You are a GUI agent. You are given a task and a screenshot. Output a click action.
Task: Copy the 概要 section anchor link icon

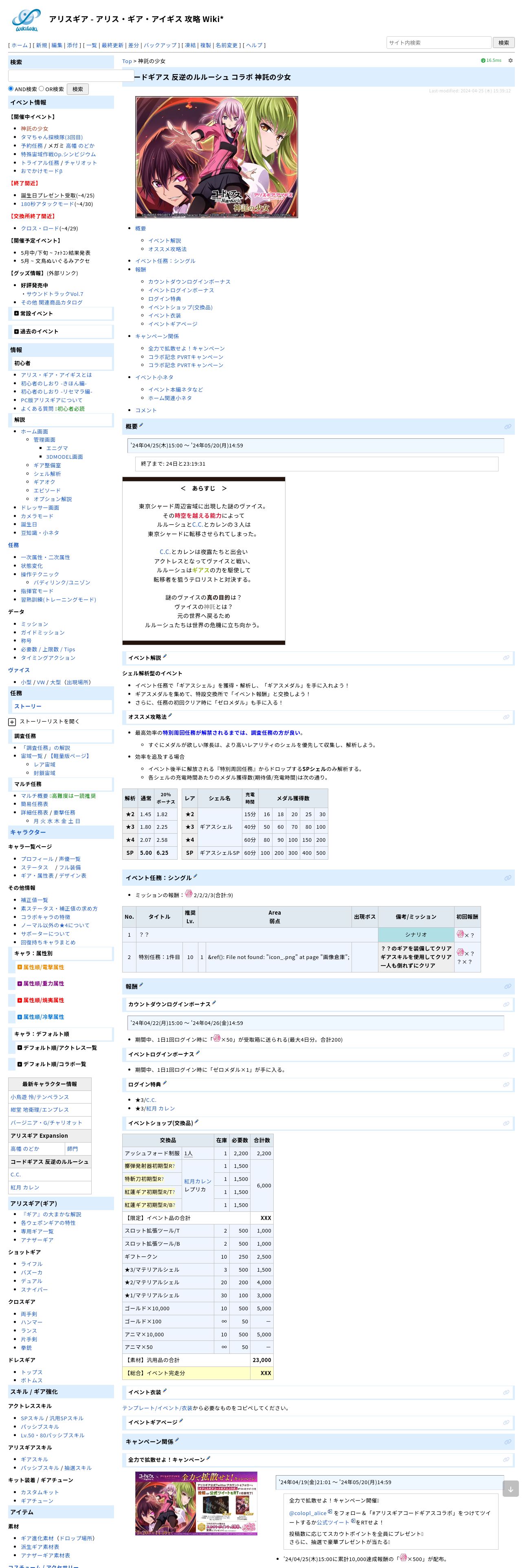tap(507, 427)
